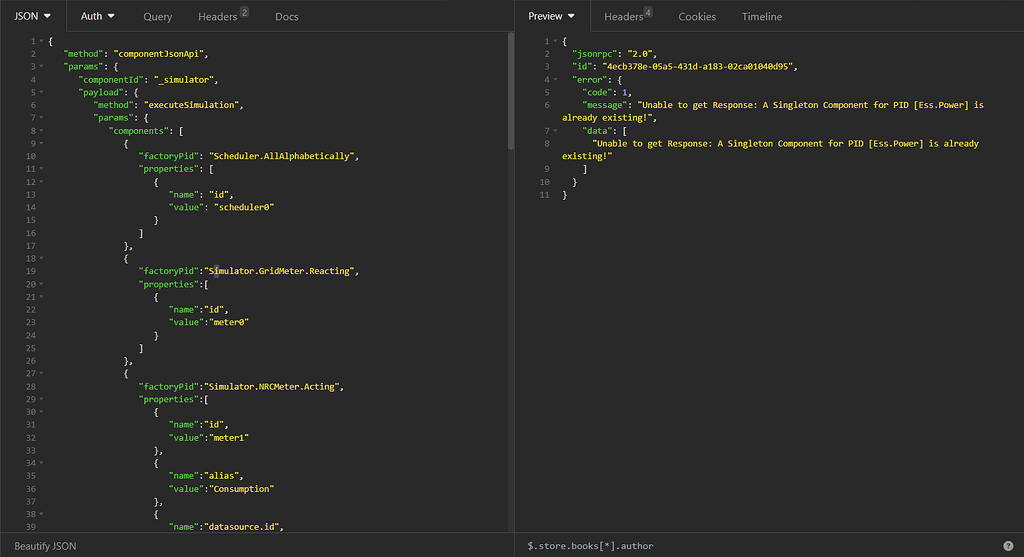Click the "componentId" key in request

tap(110, 80)
